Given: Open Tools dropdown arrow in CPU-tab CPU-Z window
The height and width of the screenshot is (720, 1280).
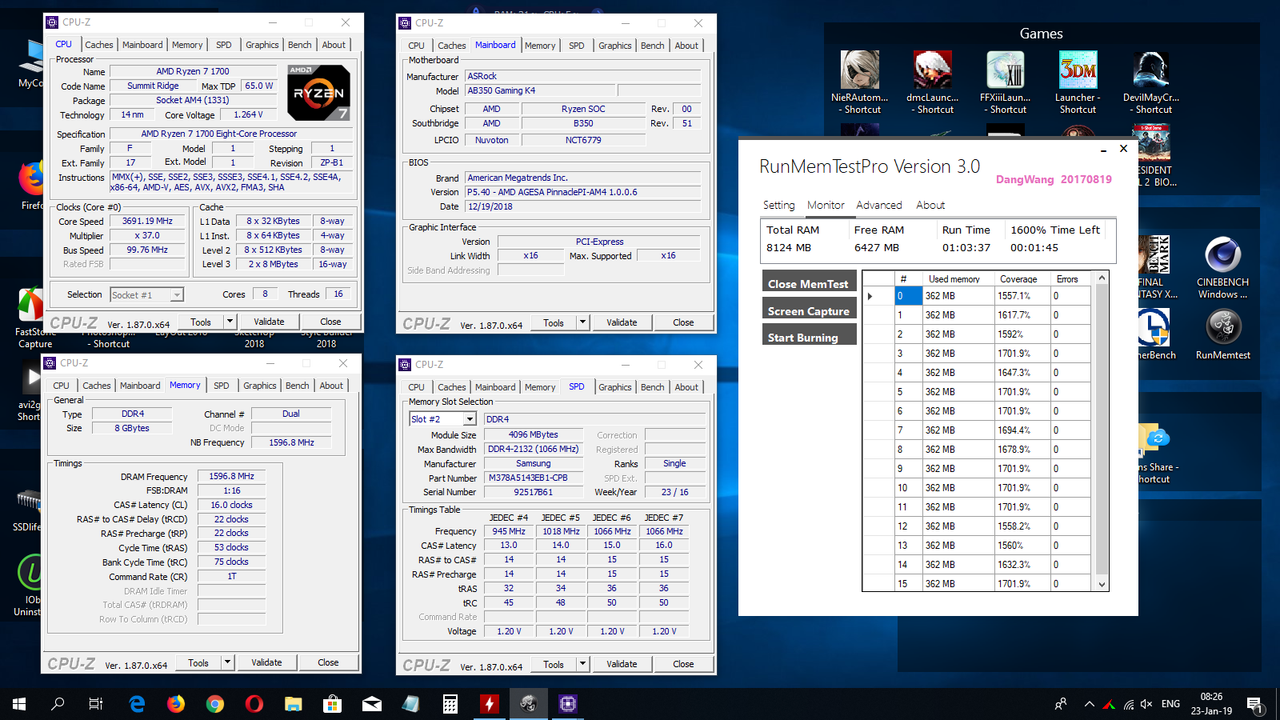Looking at the screenshot, I should 229,322.
